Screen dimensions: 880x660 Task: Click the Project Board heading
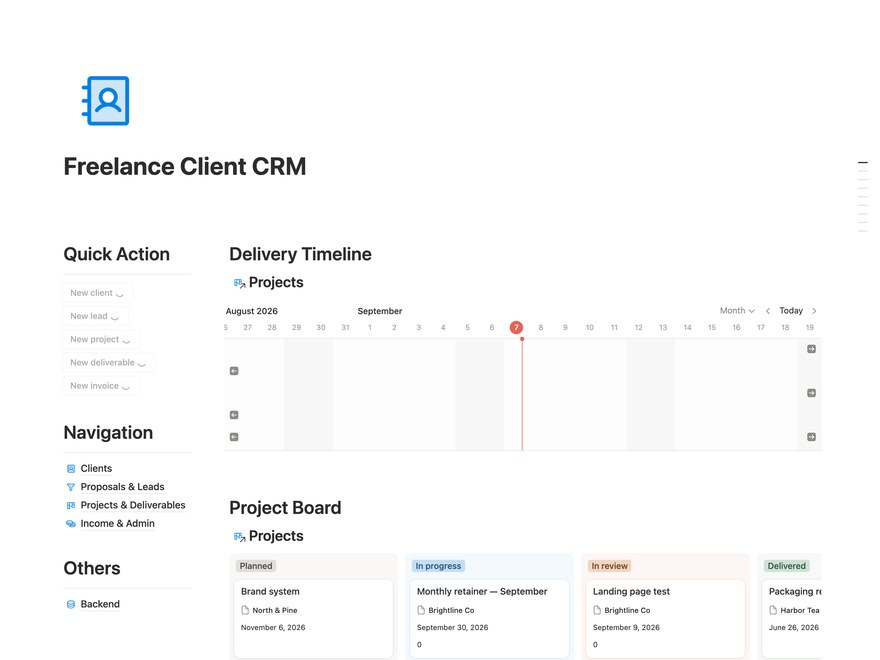285,508
